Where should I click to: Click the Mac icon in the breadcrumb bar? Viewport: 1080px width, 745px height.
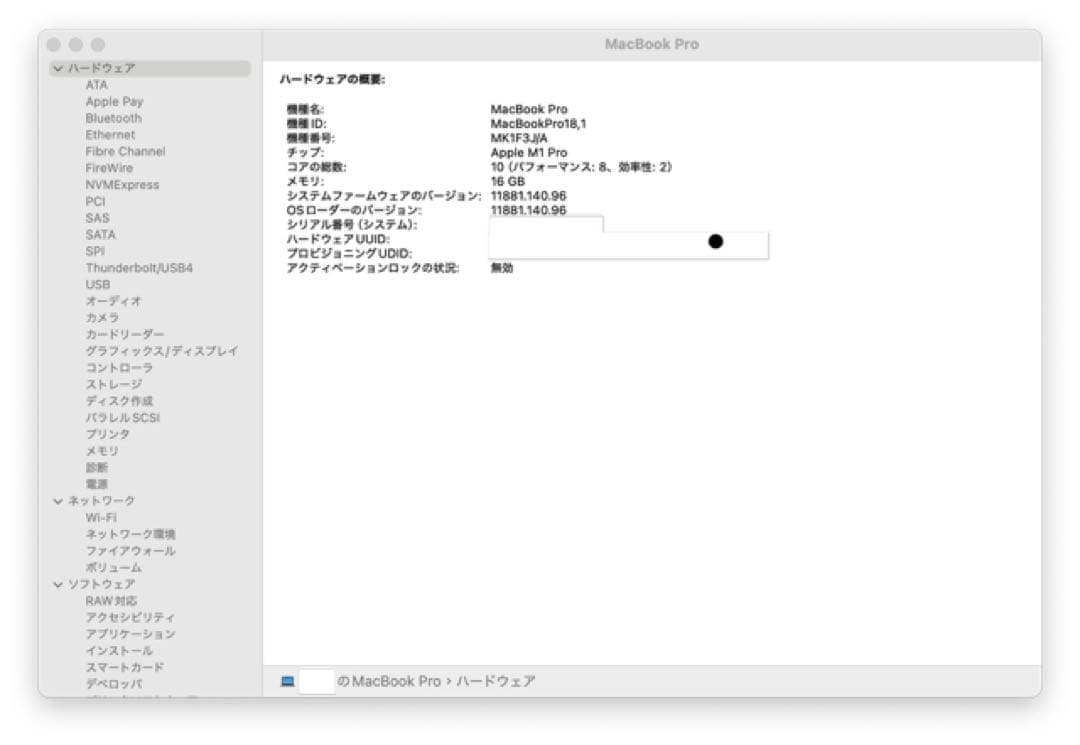tap(285, 681)
